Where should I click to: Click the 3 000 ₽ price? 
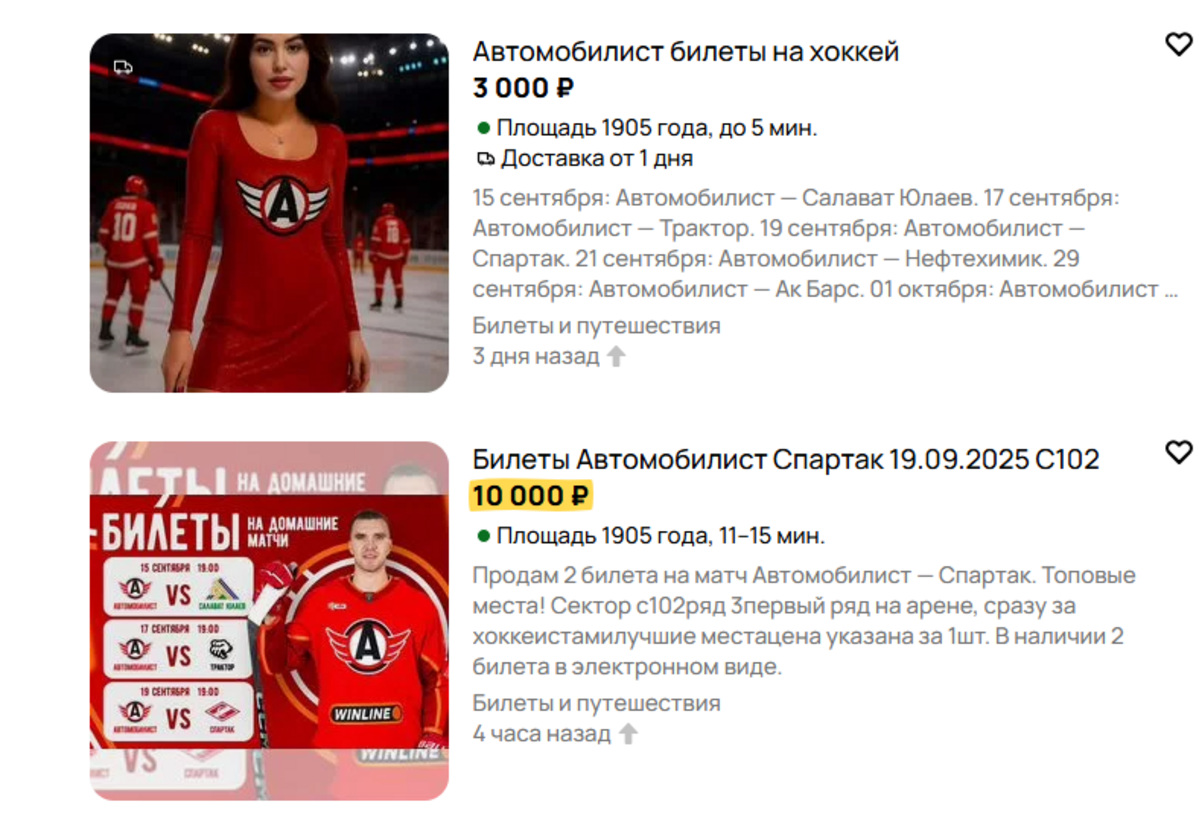click(x=523, y=88)
